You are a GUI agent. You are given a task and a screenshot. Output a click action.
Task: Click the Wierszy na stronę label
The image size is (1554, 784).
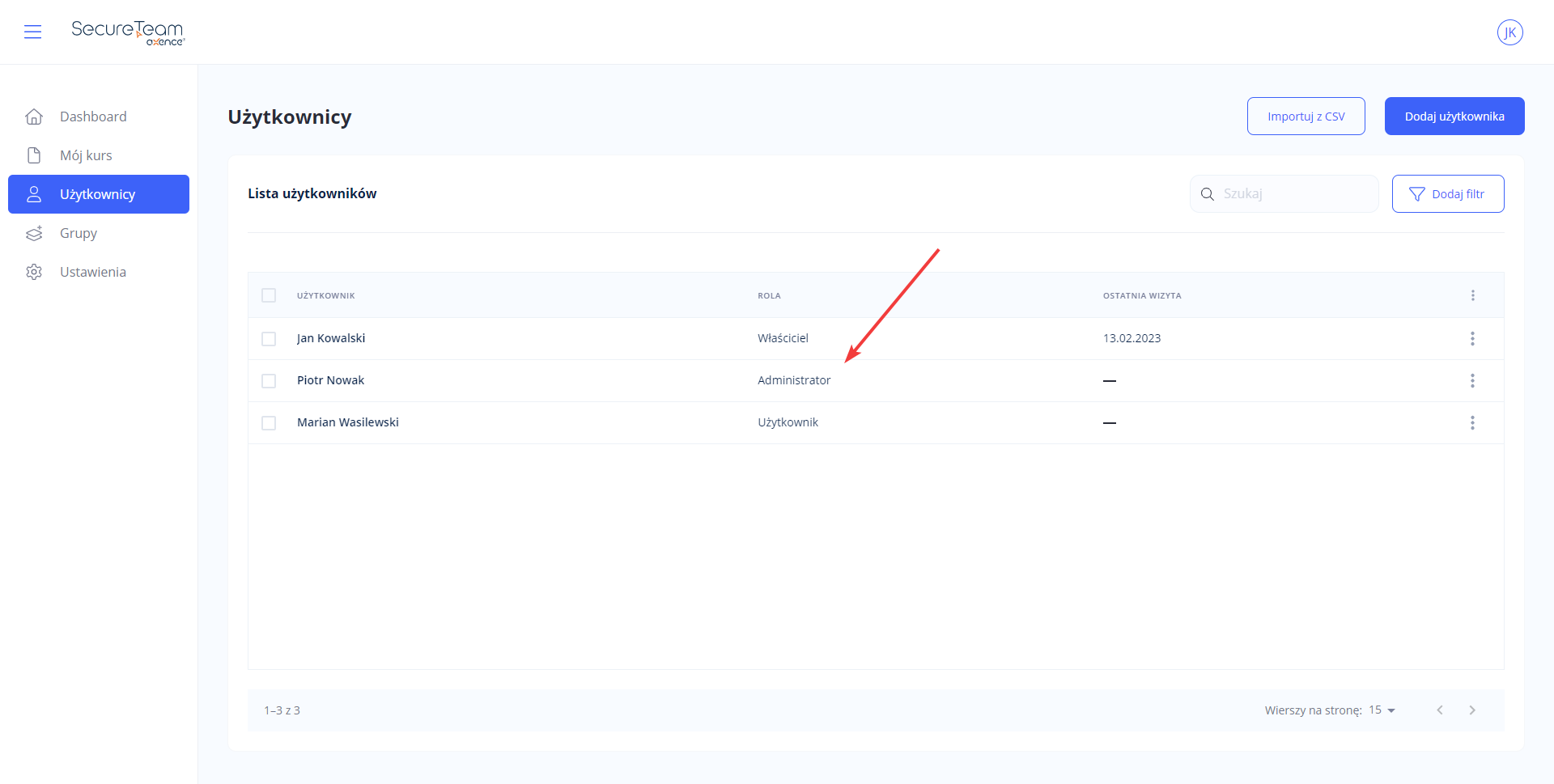(1313, 710)
